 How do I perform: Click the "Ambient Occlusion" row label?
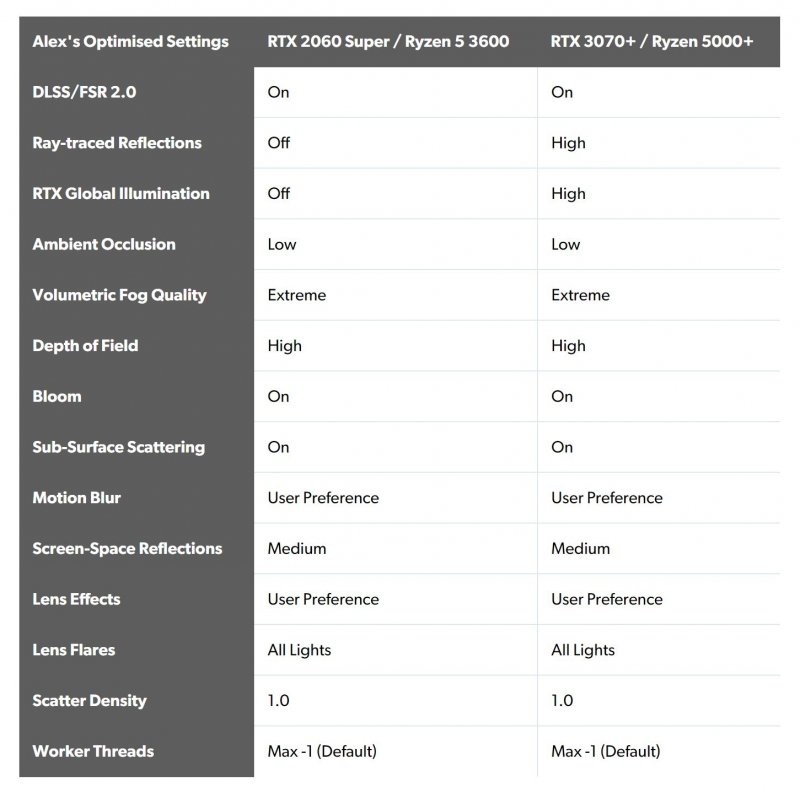coord(104,244)
